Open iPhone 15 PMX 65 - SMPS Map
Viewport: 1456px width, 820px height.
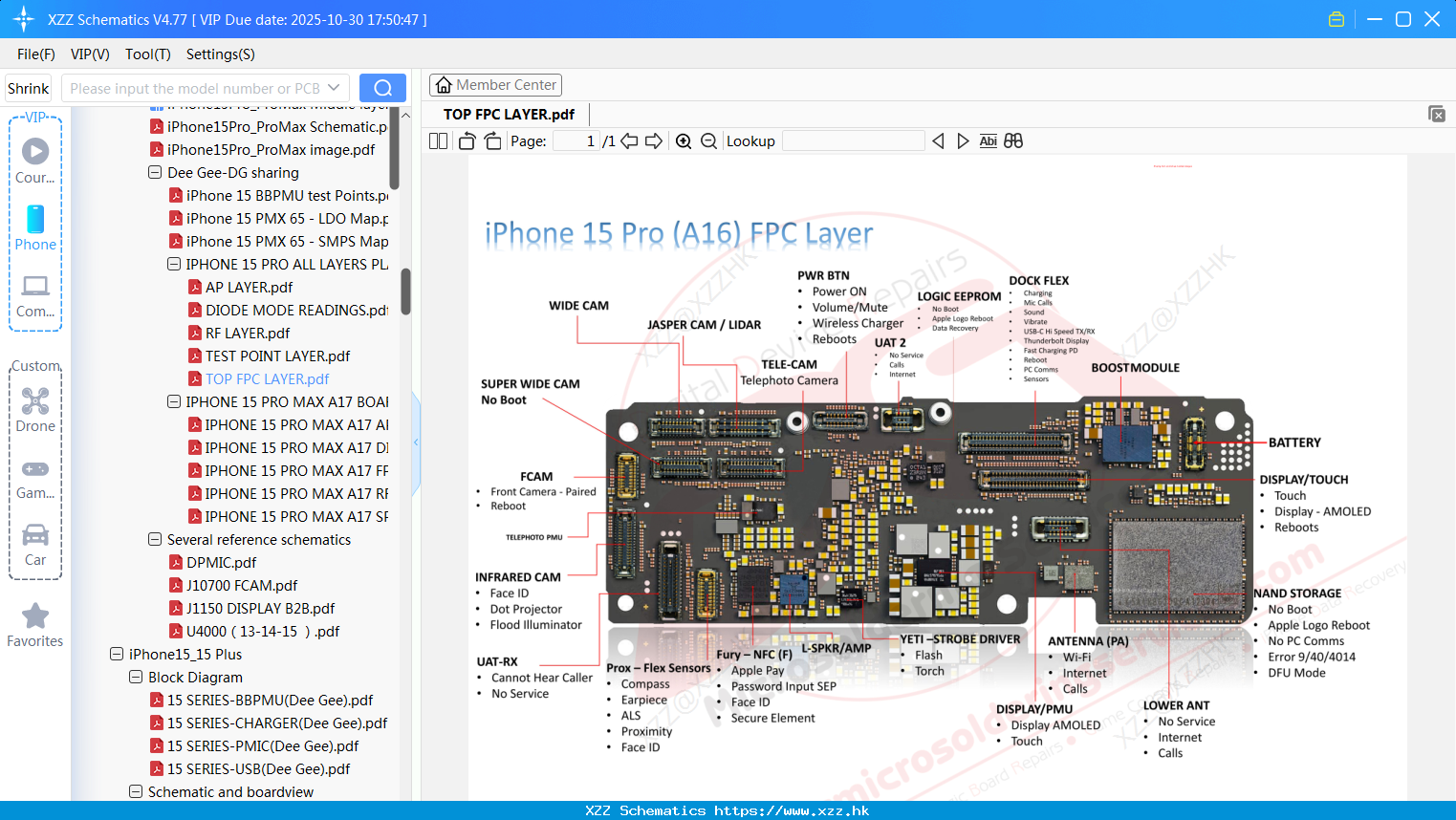click(287, 241)
